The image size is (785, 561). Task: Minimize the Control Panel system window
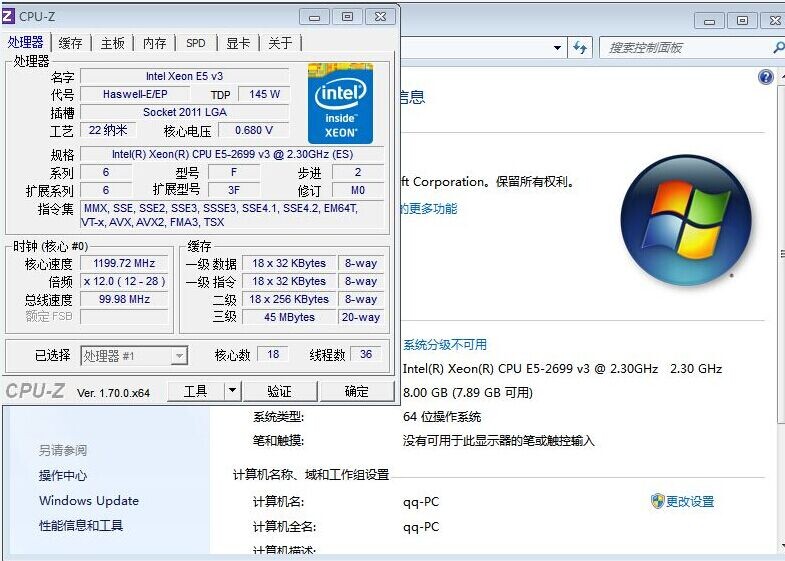pyautogui.click(x=709, y=21)
